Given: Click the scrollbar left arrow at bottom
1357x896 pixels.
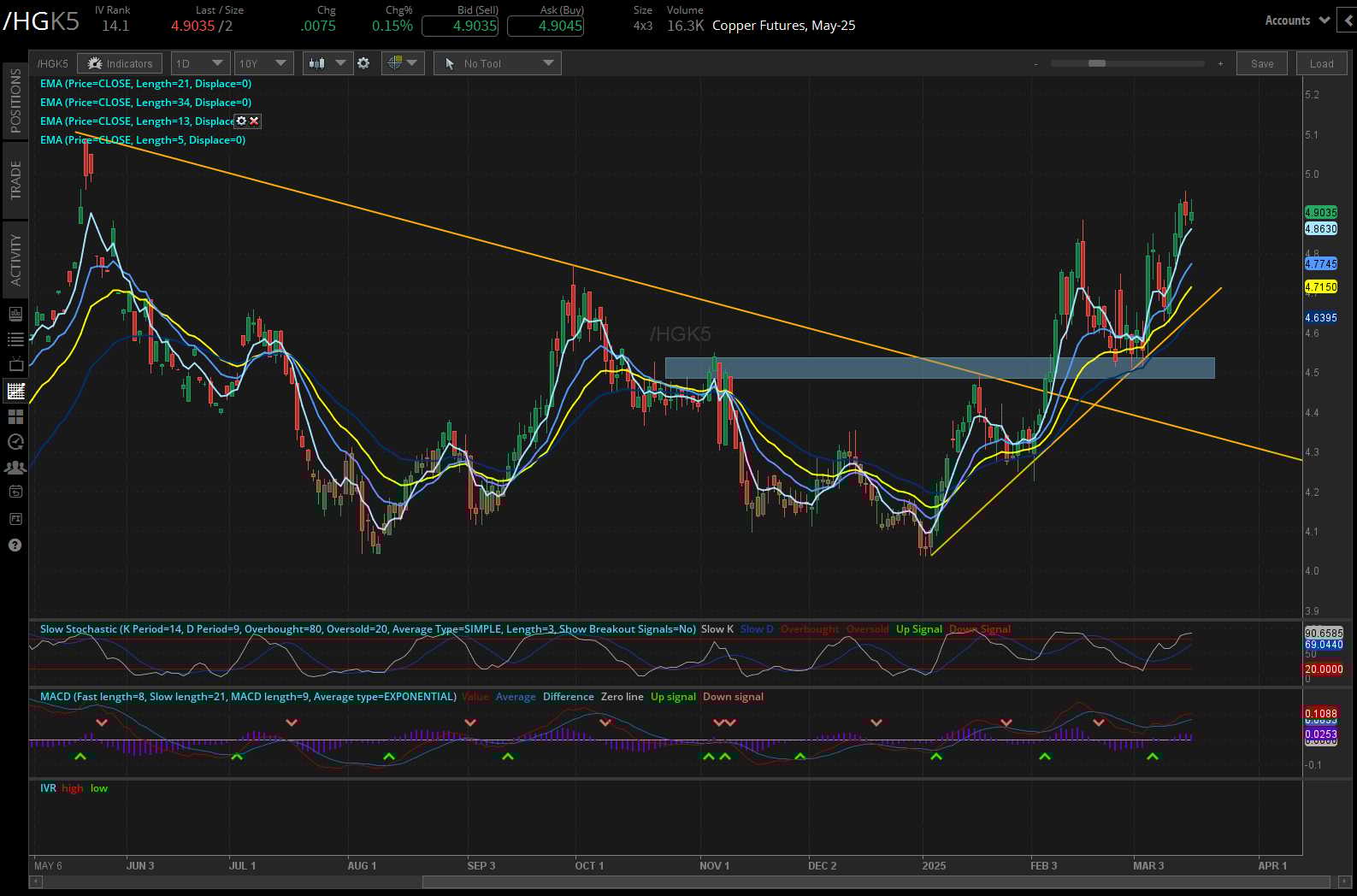Looking at the screenshot, I should click(x=34, y=882).
